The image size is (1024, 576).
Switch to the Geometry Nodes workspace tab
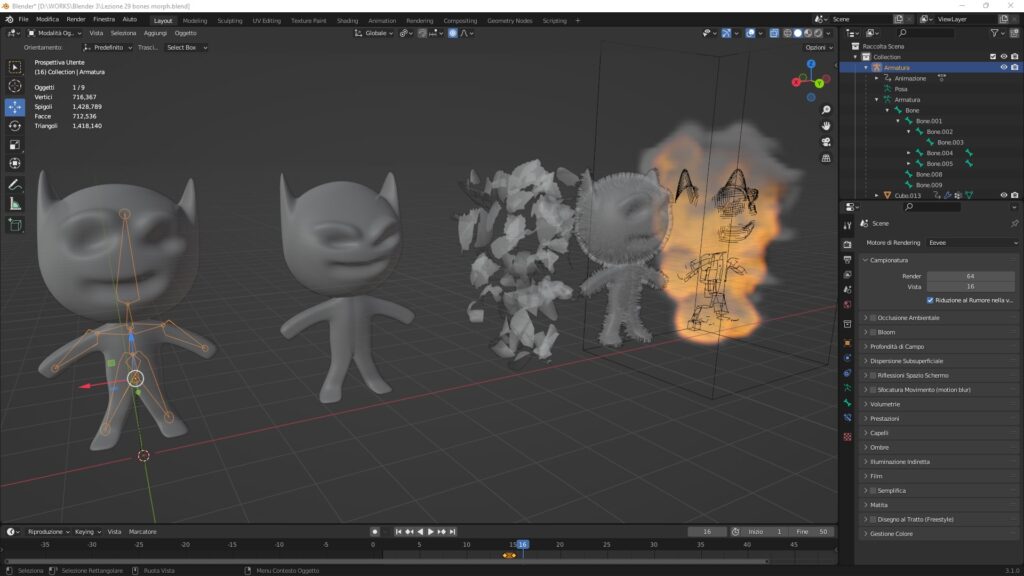tap(509, 21)
